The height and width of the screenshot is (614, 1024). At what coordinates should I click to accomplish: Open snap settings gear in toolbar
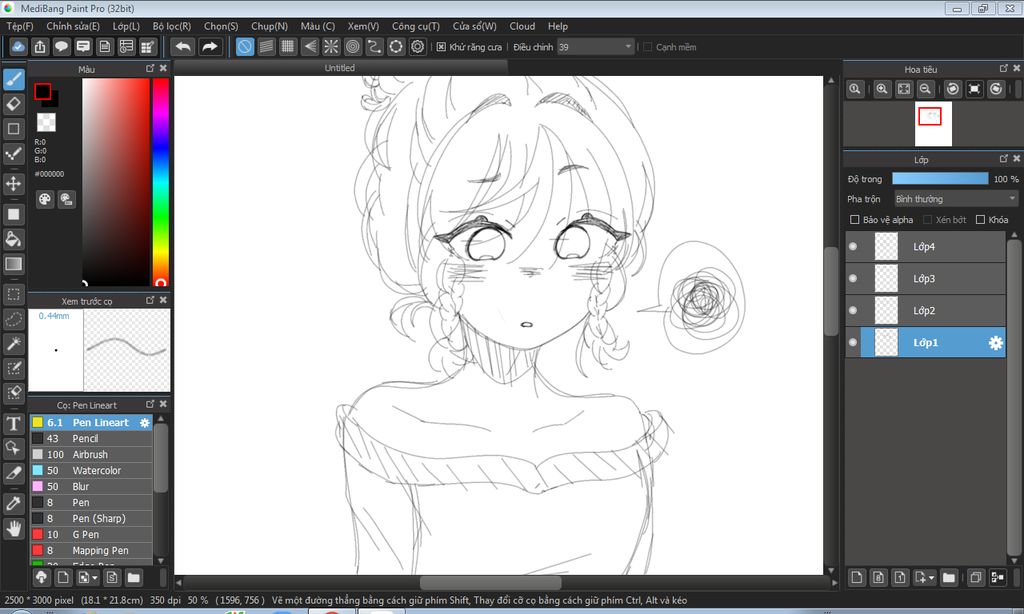(418, 47)
